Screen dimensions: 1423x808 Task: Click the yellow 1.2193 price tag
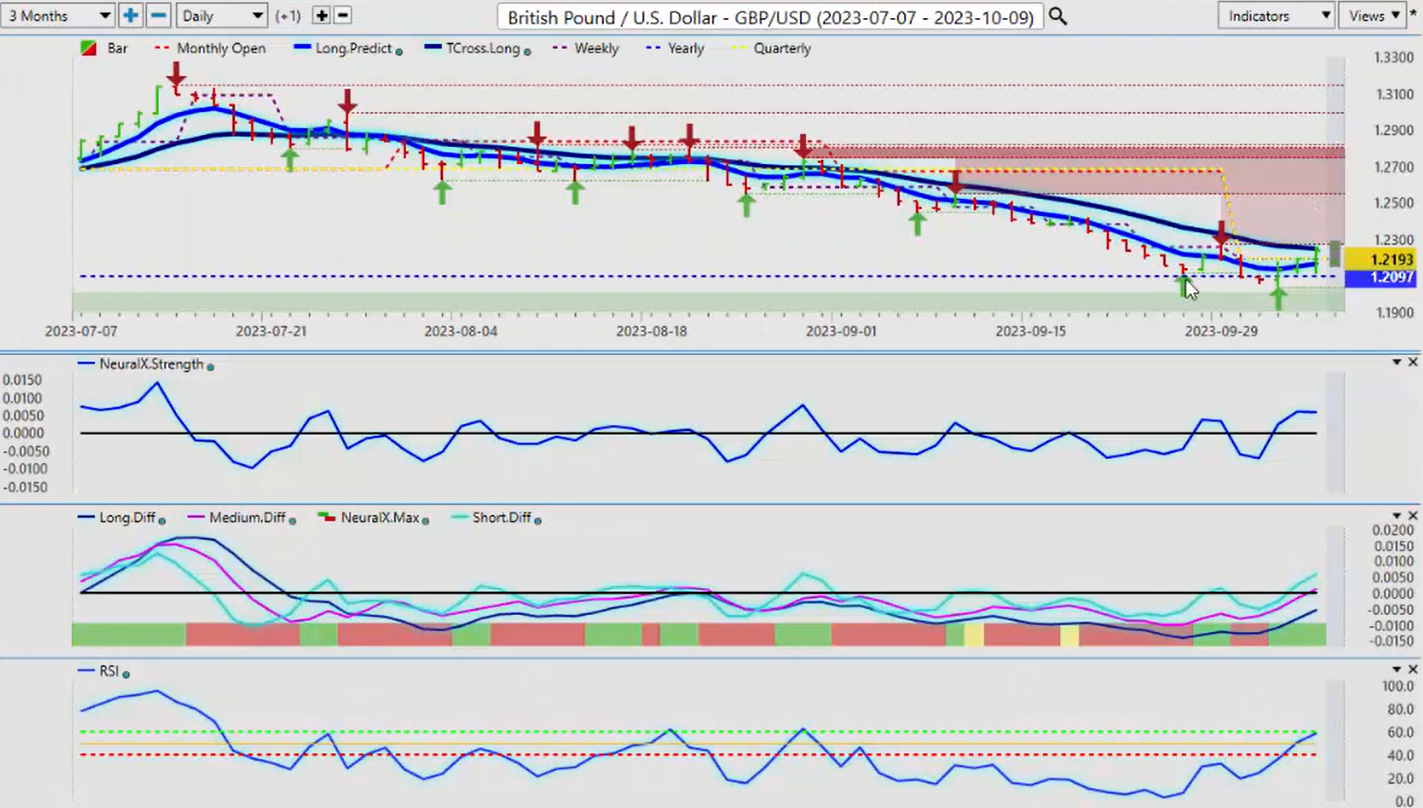[x=1378, y=260]
